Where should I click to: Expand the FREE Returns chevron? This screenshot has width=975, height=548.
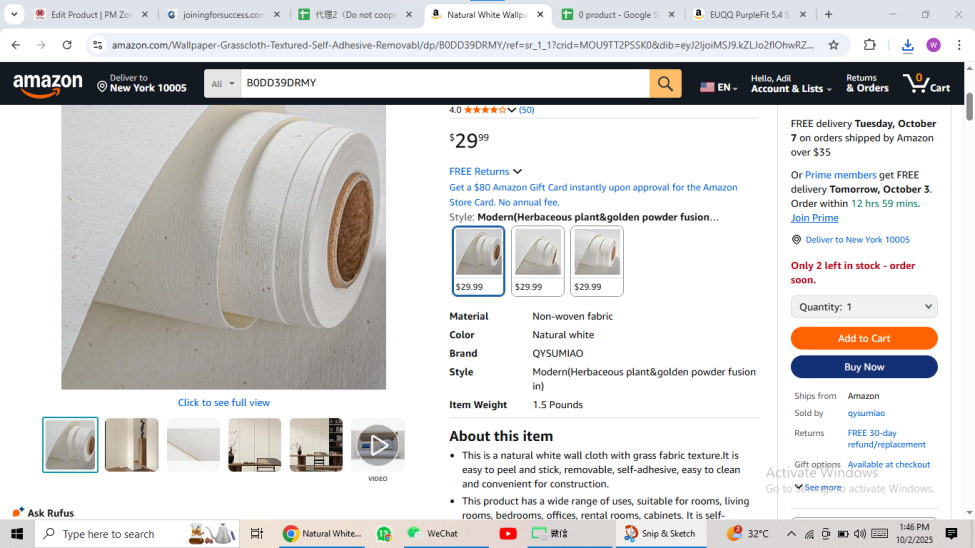click(x=517, y=171)
